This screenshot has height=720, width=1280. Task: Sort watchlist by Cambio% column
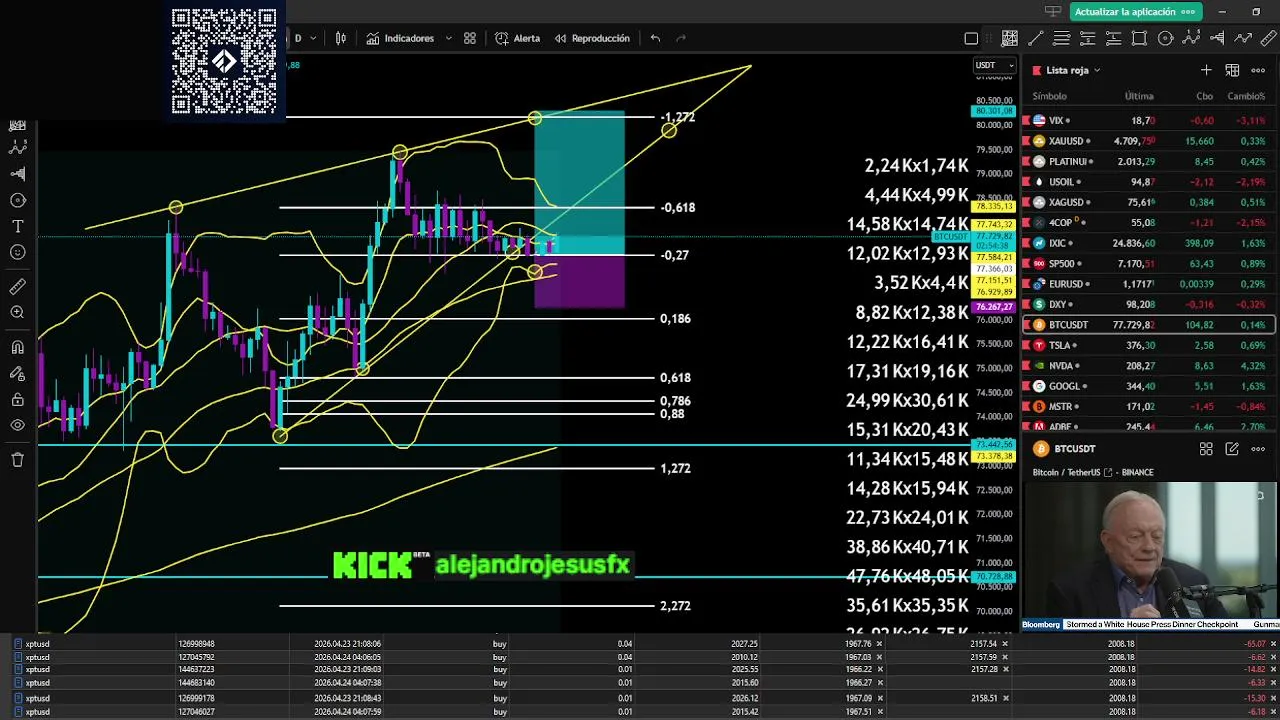(x=1246, y=96)
